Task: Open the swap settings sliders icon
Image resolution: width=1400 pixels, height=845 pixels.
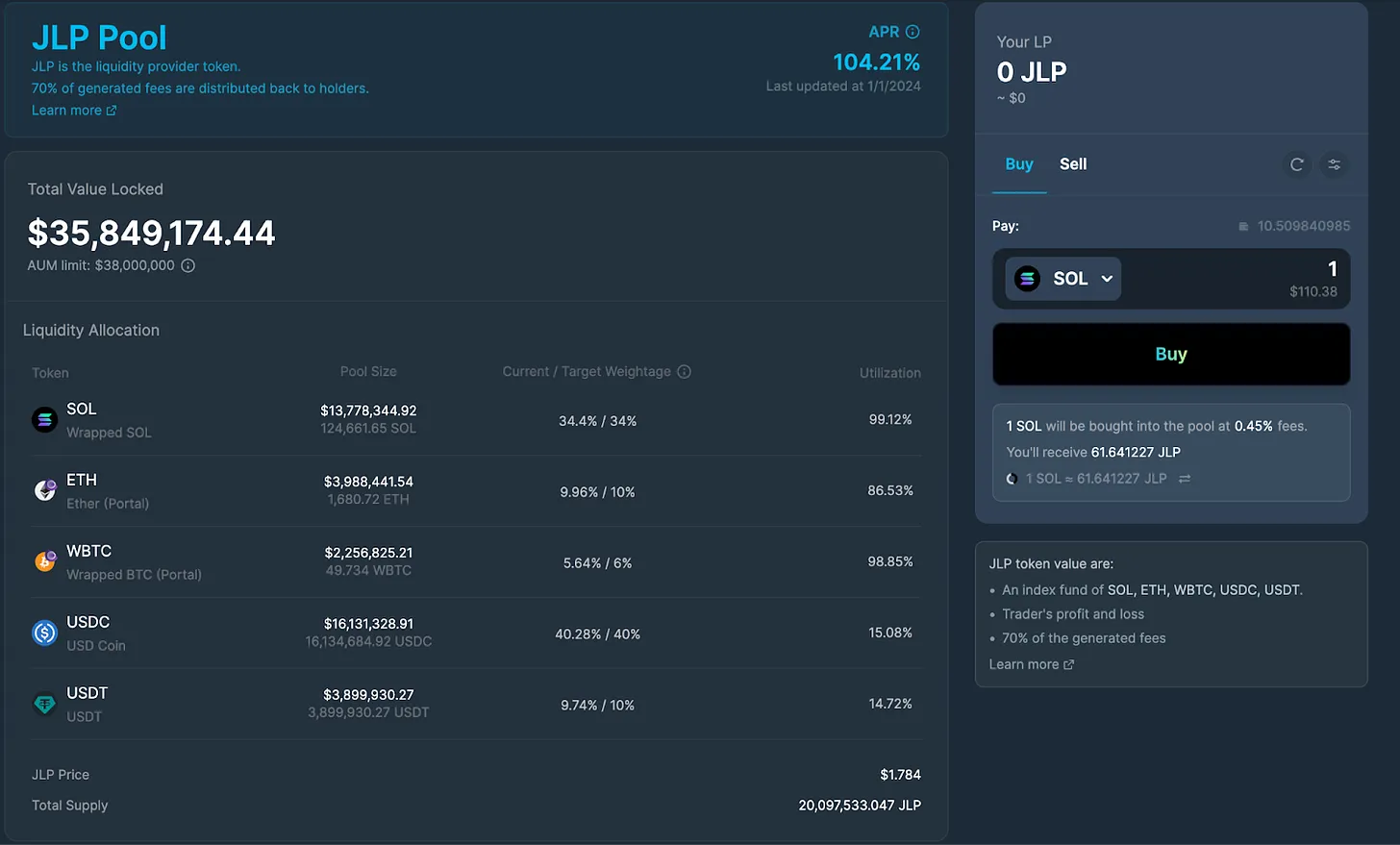Action: click(1334, 164)
